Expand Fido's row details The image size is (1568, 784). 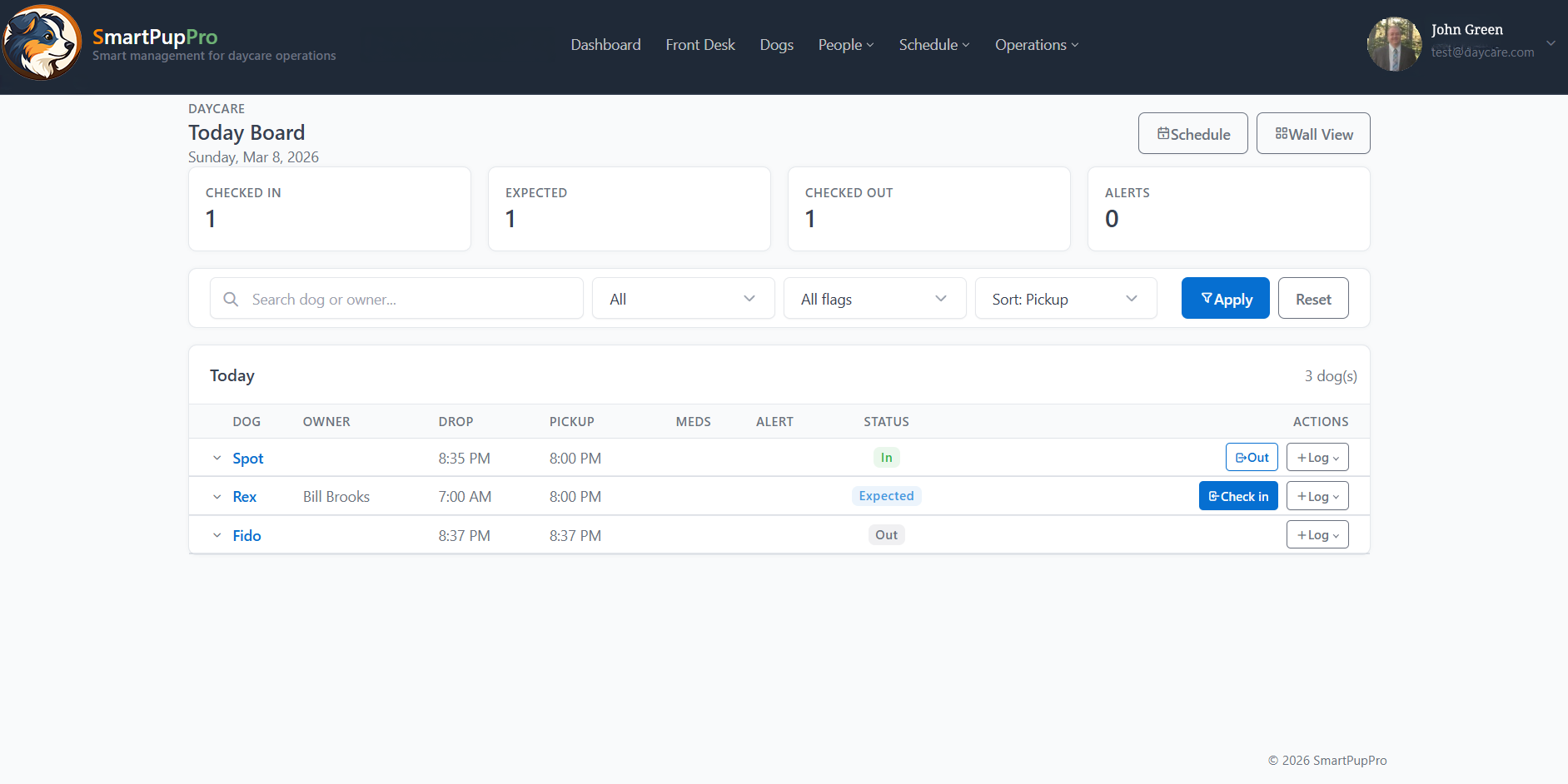[x=217, y=534]
